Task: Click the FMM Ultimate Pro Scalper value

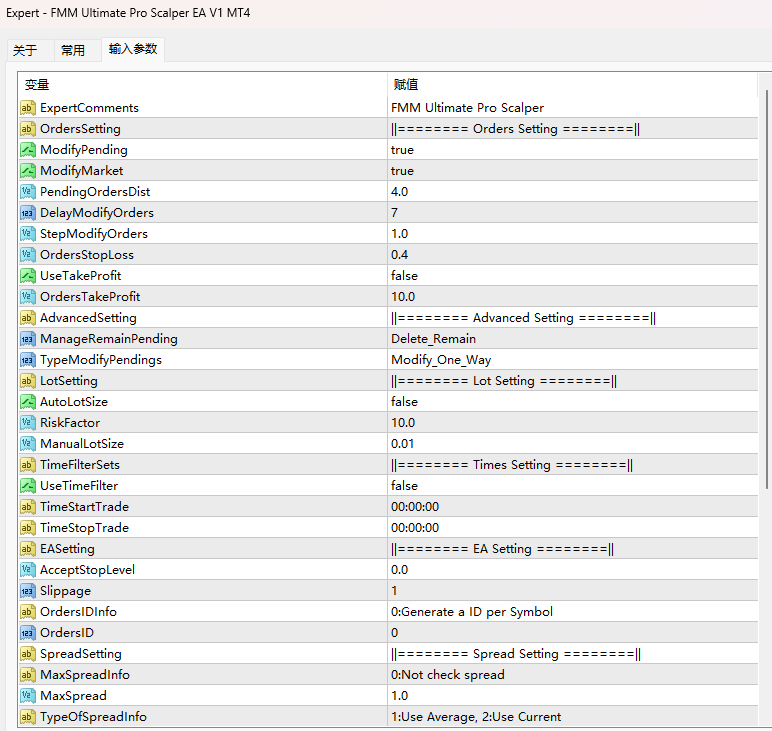Action: pyautogui.click(x=467, y=108)
